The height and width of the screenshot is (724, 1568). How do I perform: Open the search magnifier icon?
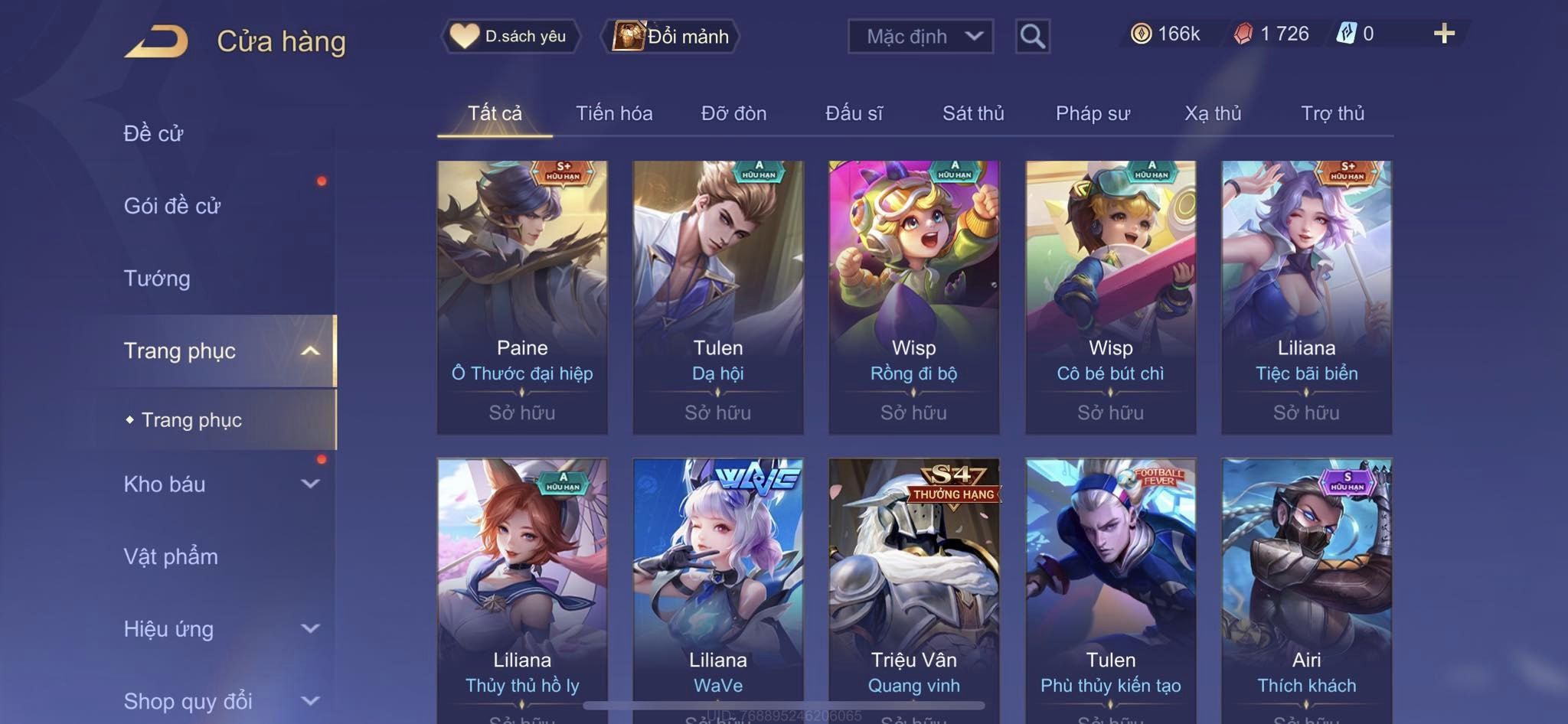click(1032, 36)
